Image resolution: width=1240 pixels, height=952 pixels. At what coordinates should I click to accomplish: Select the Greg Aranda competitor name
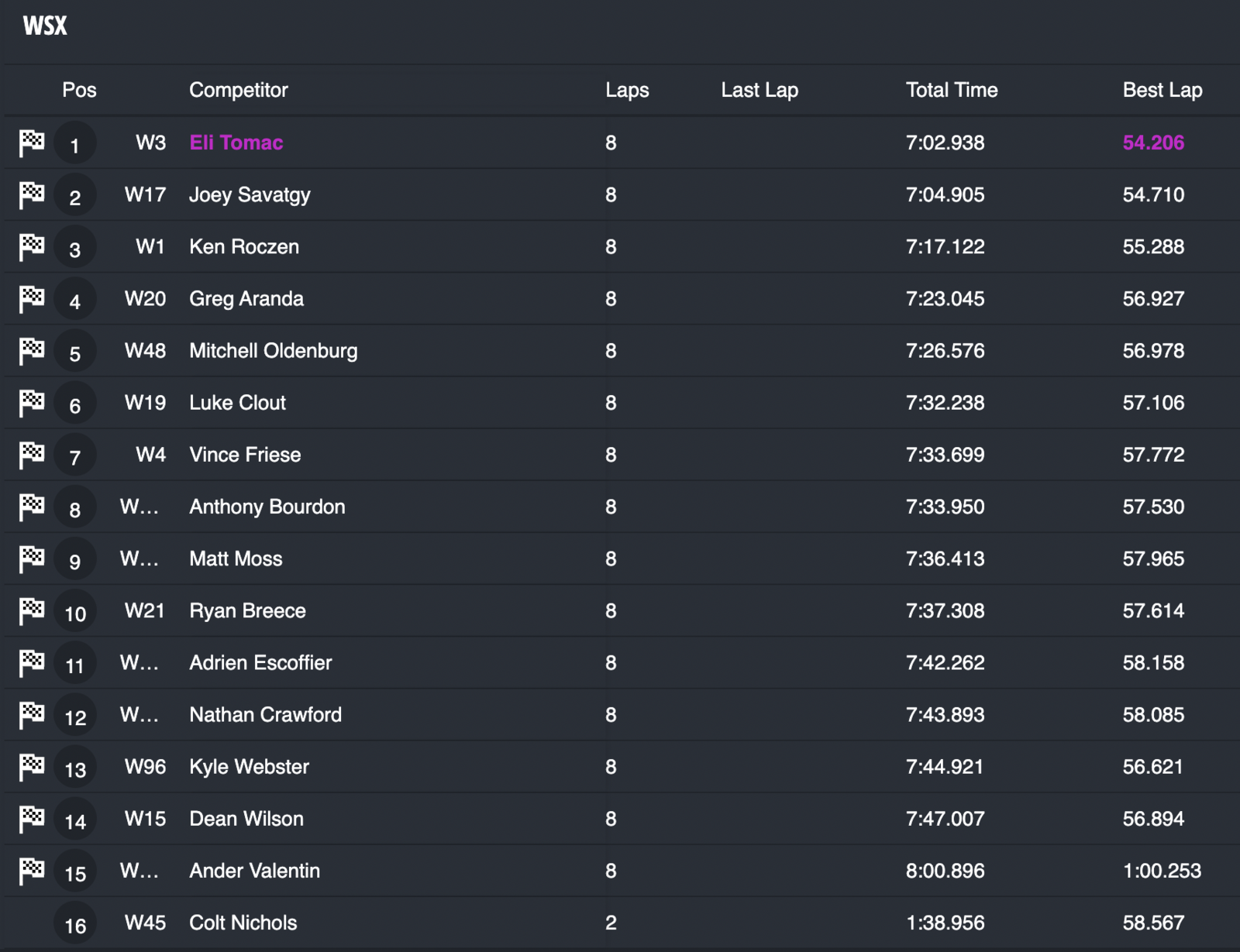coord(246,299)
